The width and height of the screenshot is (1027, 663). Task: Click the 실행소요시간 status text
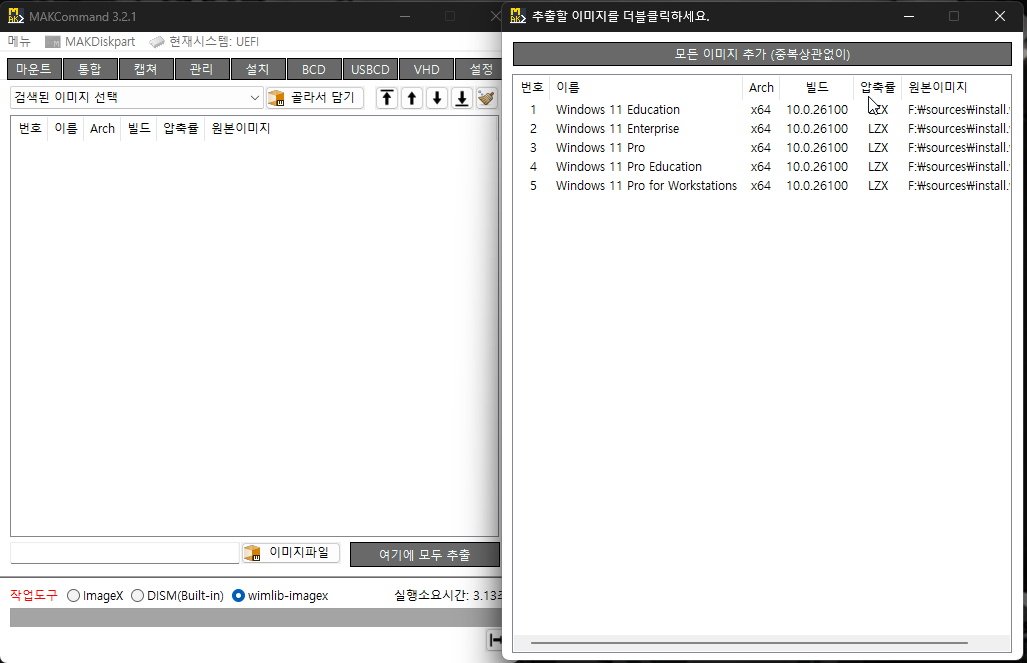tap(448, 596)
